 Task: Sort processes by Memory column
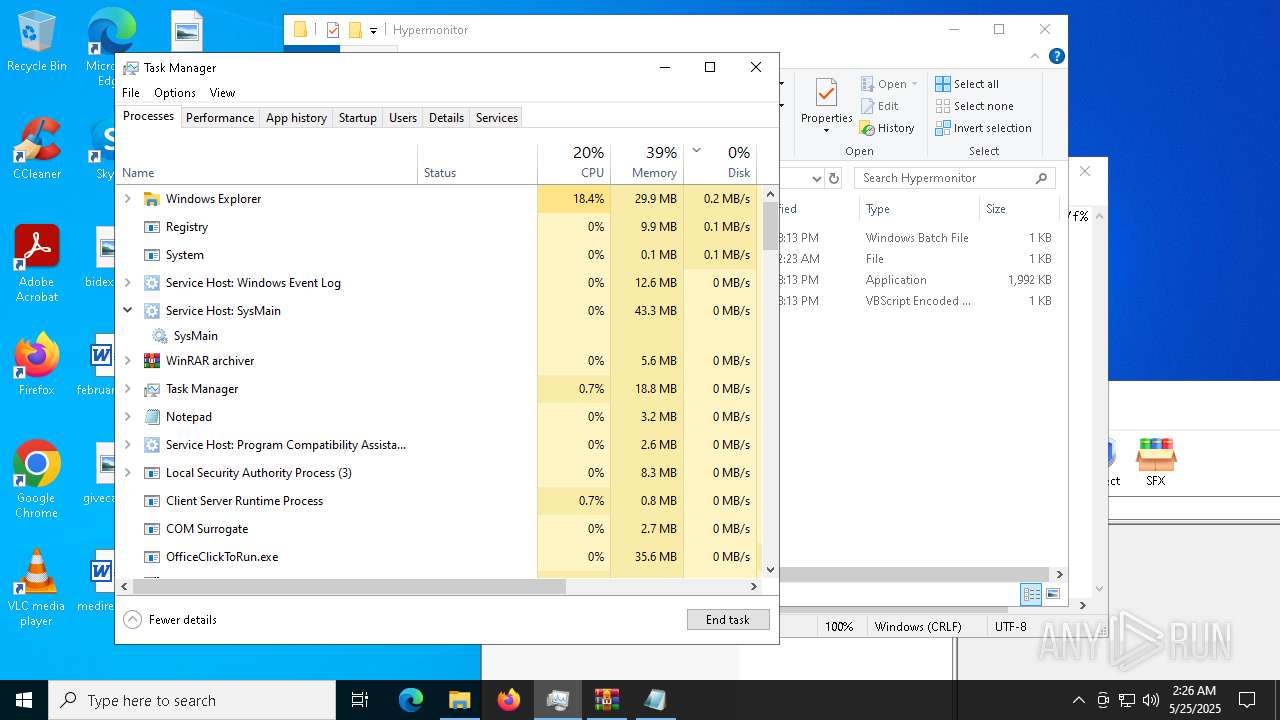click(x=647, y=164)
